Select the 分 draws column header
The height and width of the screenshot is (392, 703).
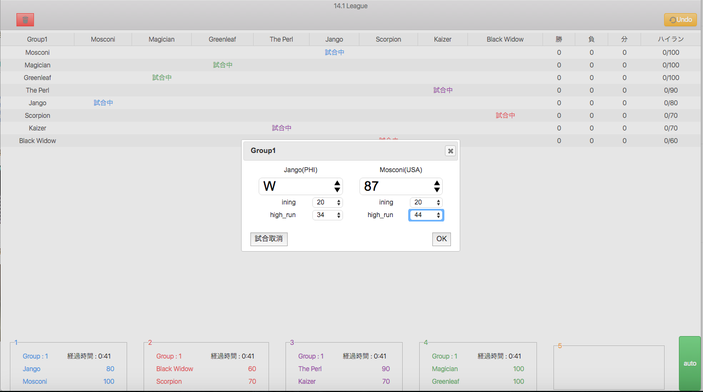(624, 39)
